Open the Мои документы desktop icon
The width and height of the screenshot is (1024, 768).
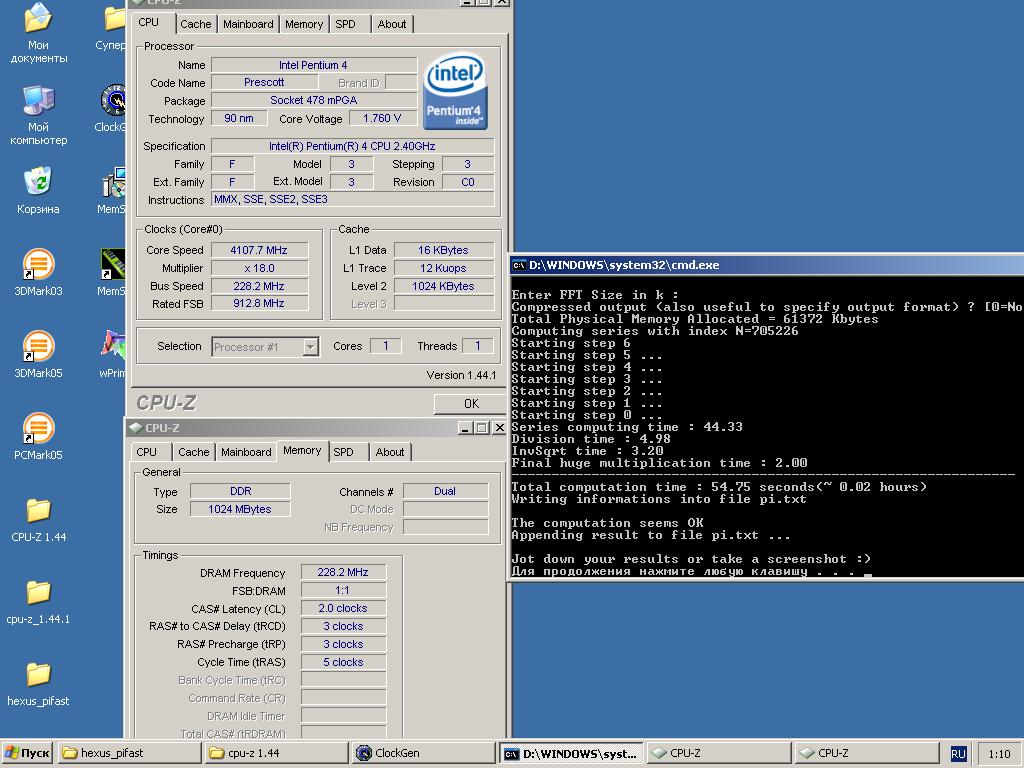38,18
